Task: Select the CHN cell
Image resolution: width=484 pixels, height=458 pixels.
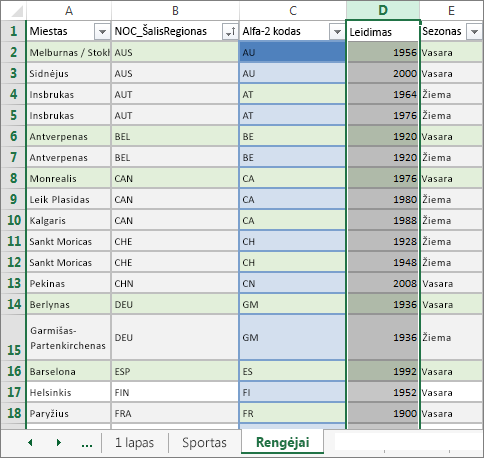Action: pos(175,283)
